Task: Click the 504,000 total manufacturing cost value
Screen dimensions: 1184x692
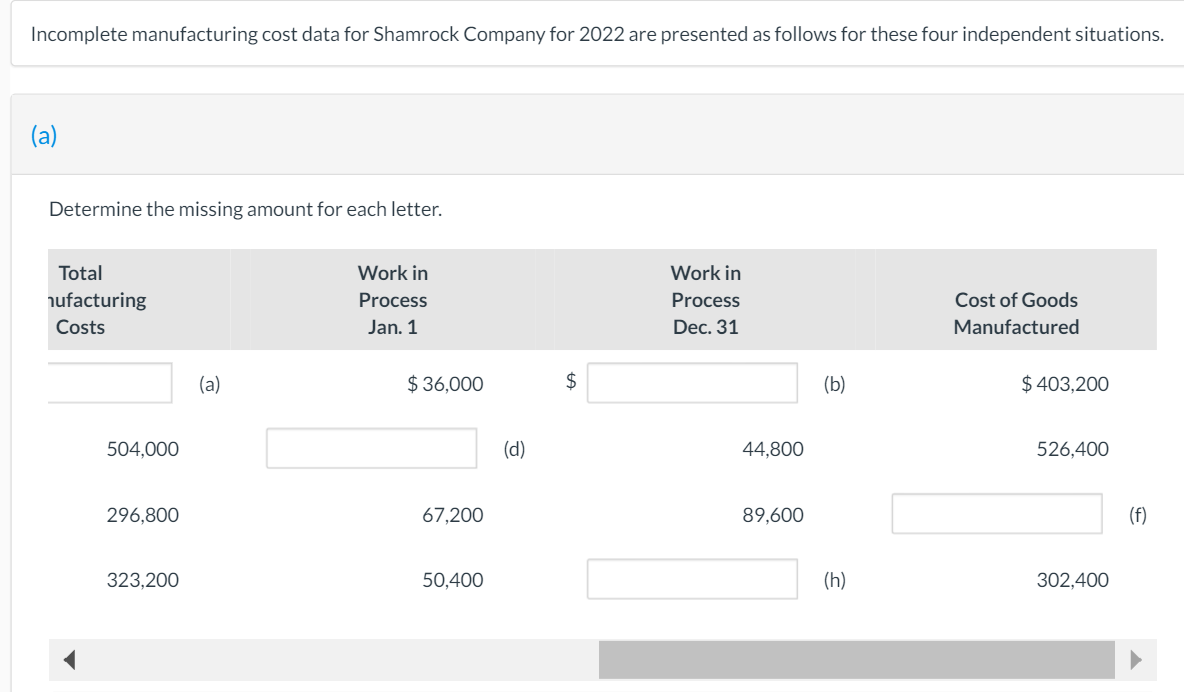Action: tap(143, 449)
